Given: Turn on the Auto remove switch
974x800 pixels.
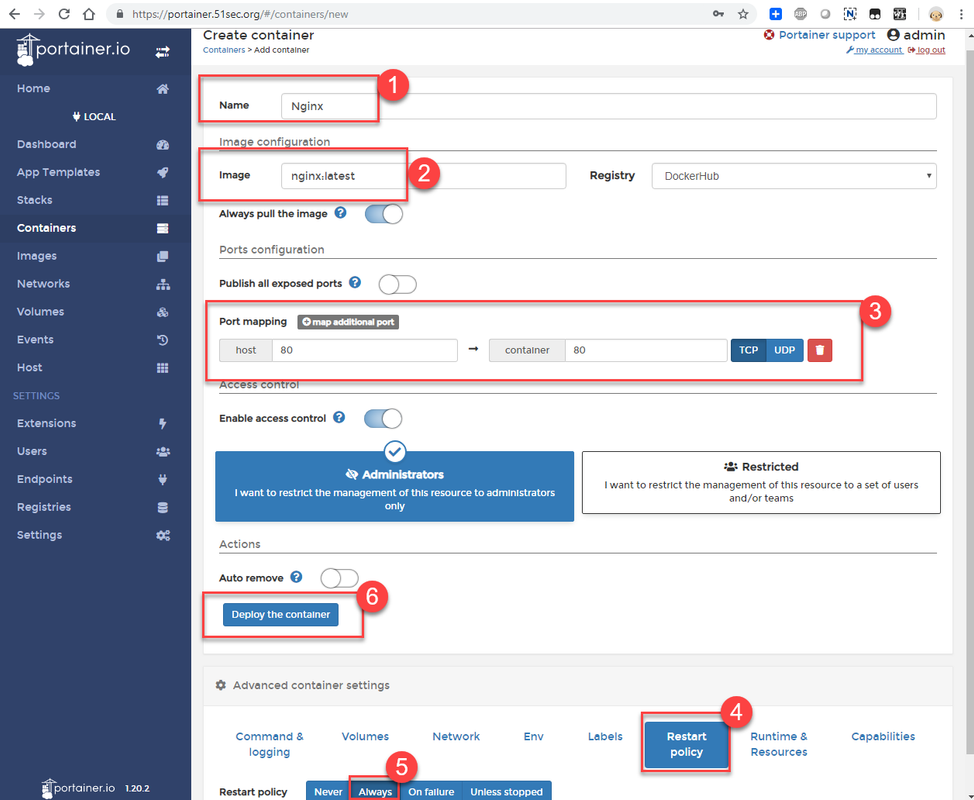Looking at the screenshot, I should pyautogui.click(x=339, y=578).
